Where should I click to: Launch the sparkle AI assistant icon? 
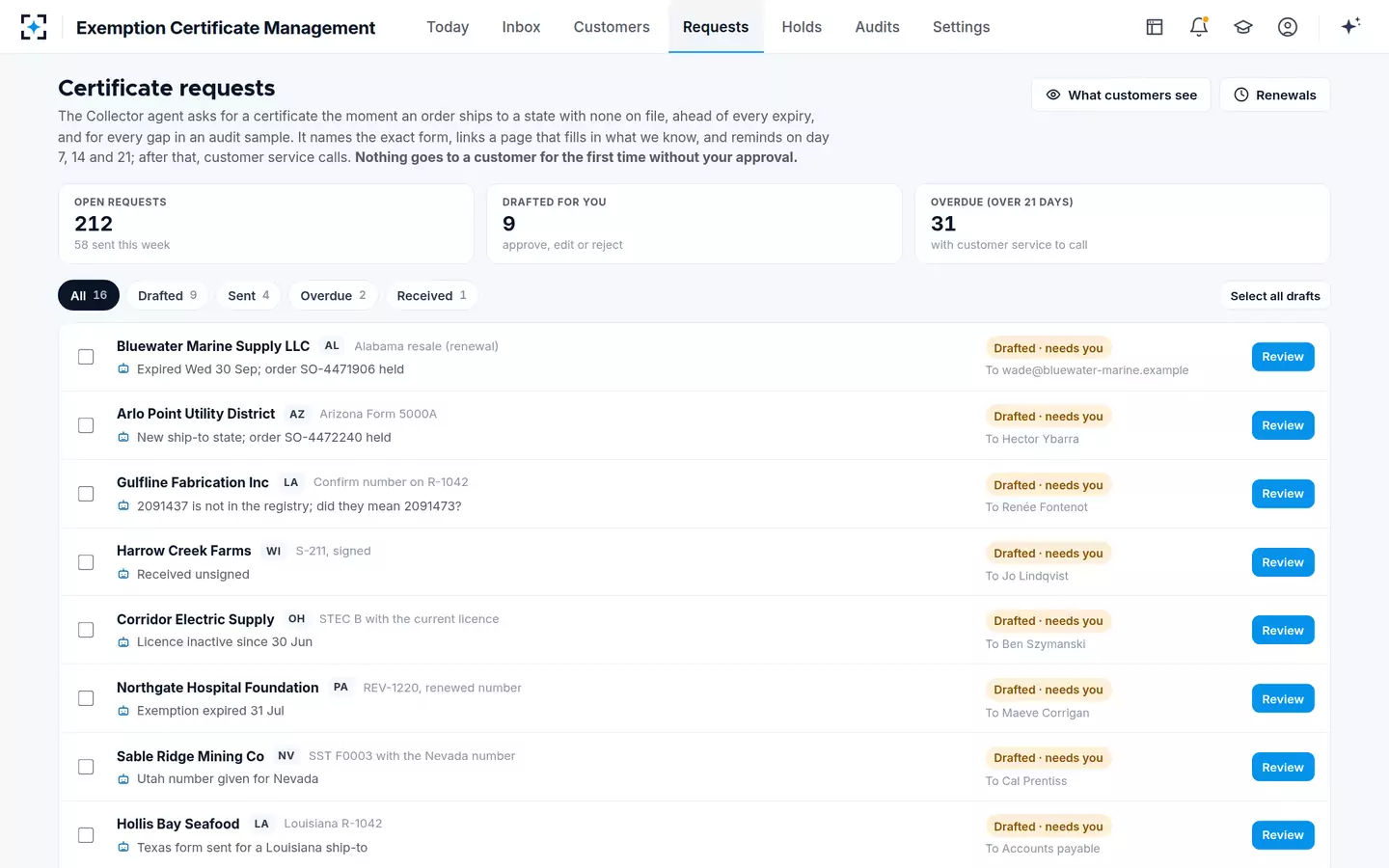pyautogui.click(x=1350, y=26)
